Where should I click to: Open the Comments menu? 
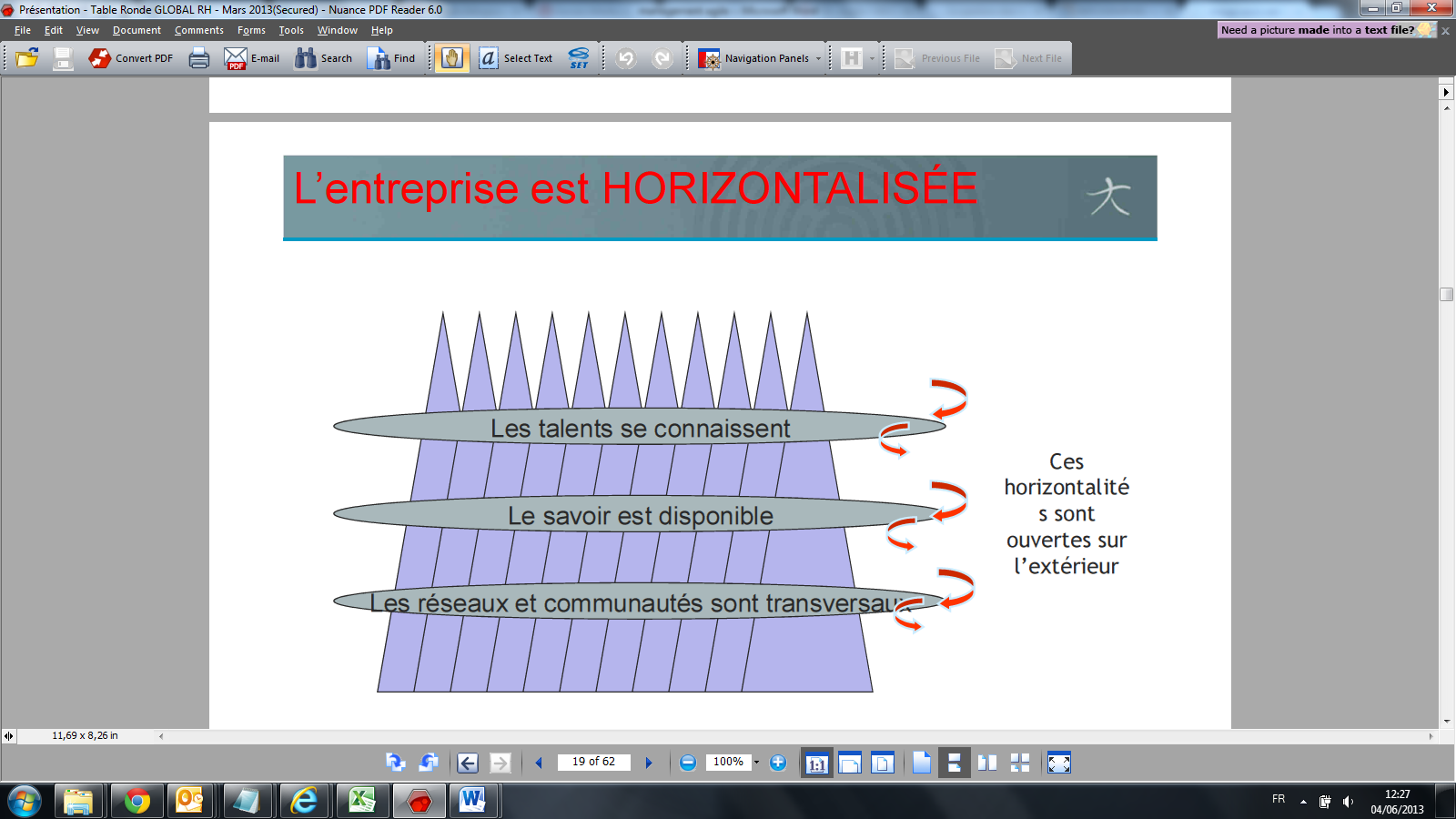click(x=199, y=30)
